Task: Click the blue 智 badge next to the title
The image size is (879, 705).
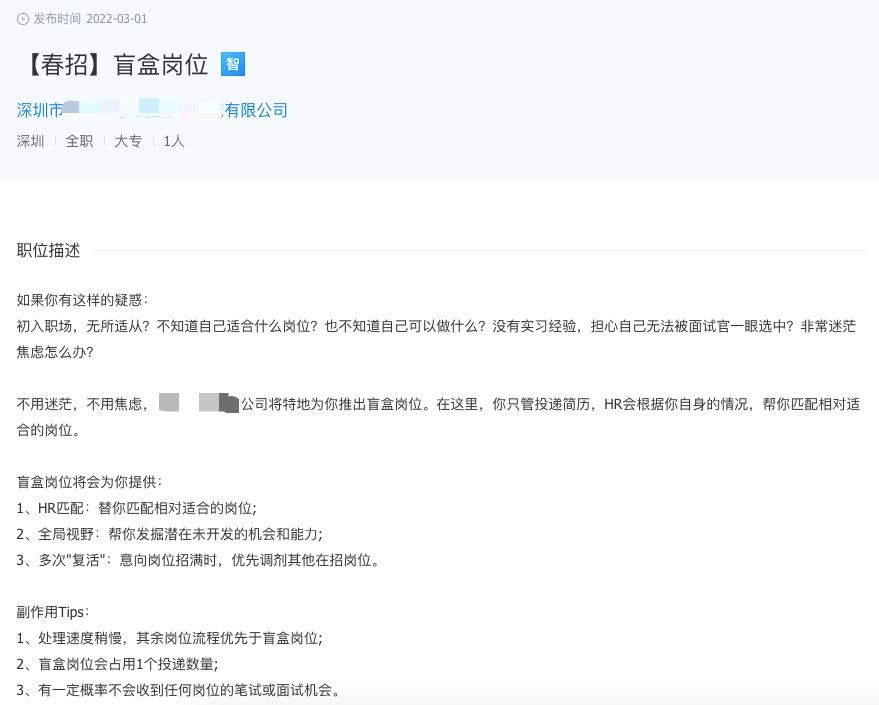Action: click(235, 63)
